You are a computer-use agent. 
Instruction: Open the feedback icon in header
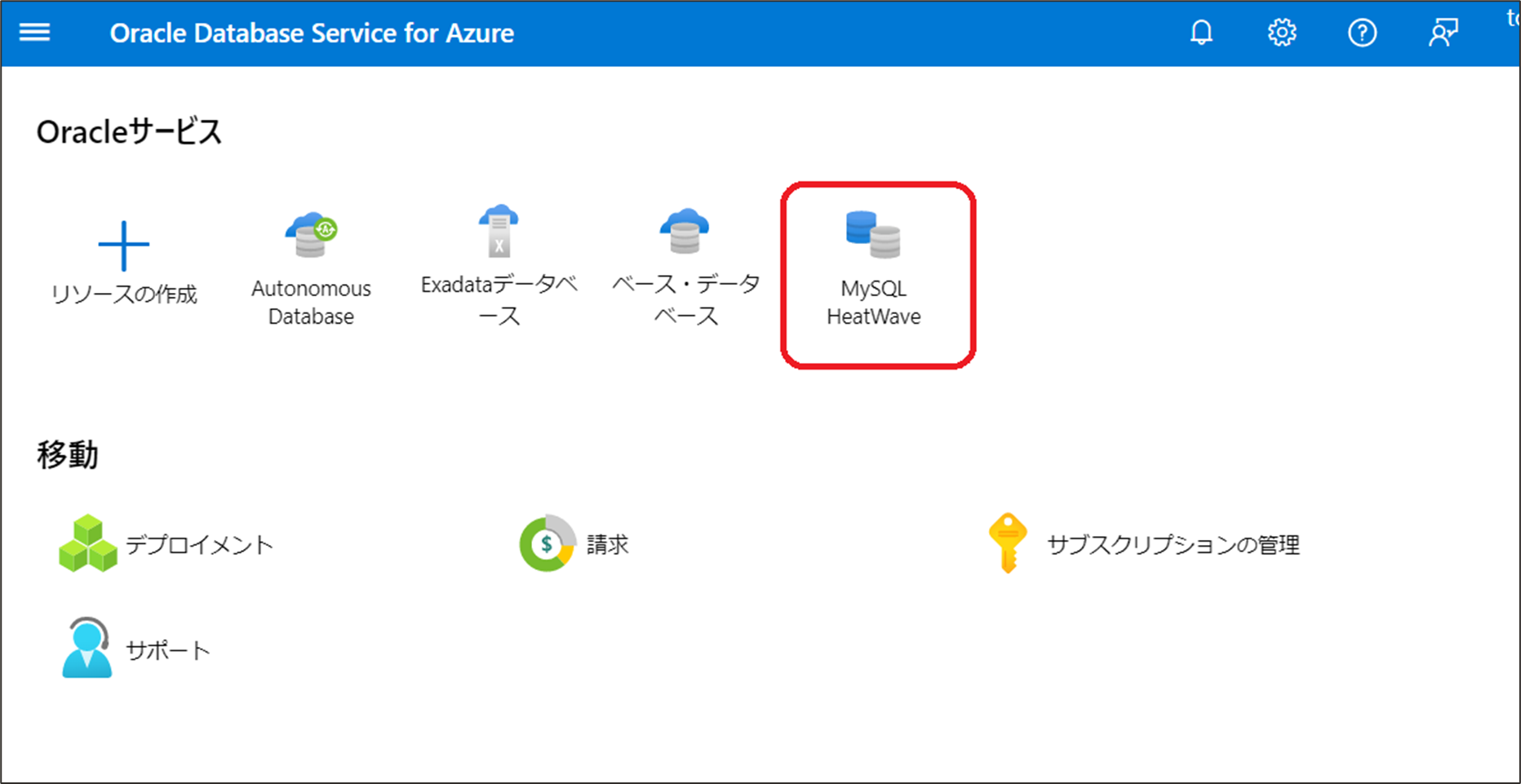1443,33
